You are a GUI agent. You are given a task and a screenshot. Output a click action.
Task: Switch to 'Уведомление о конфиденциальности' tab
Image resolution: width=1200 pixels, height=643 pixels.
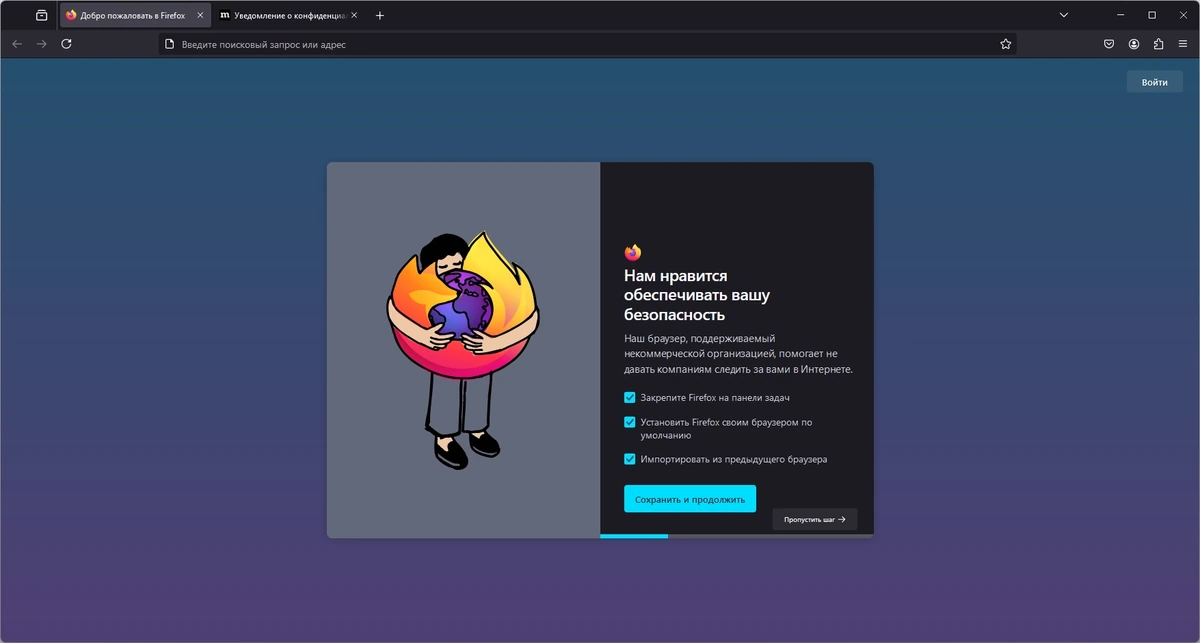click(x=288, y=15)
